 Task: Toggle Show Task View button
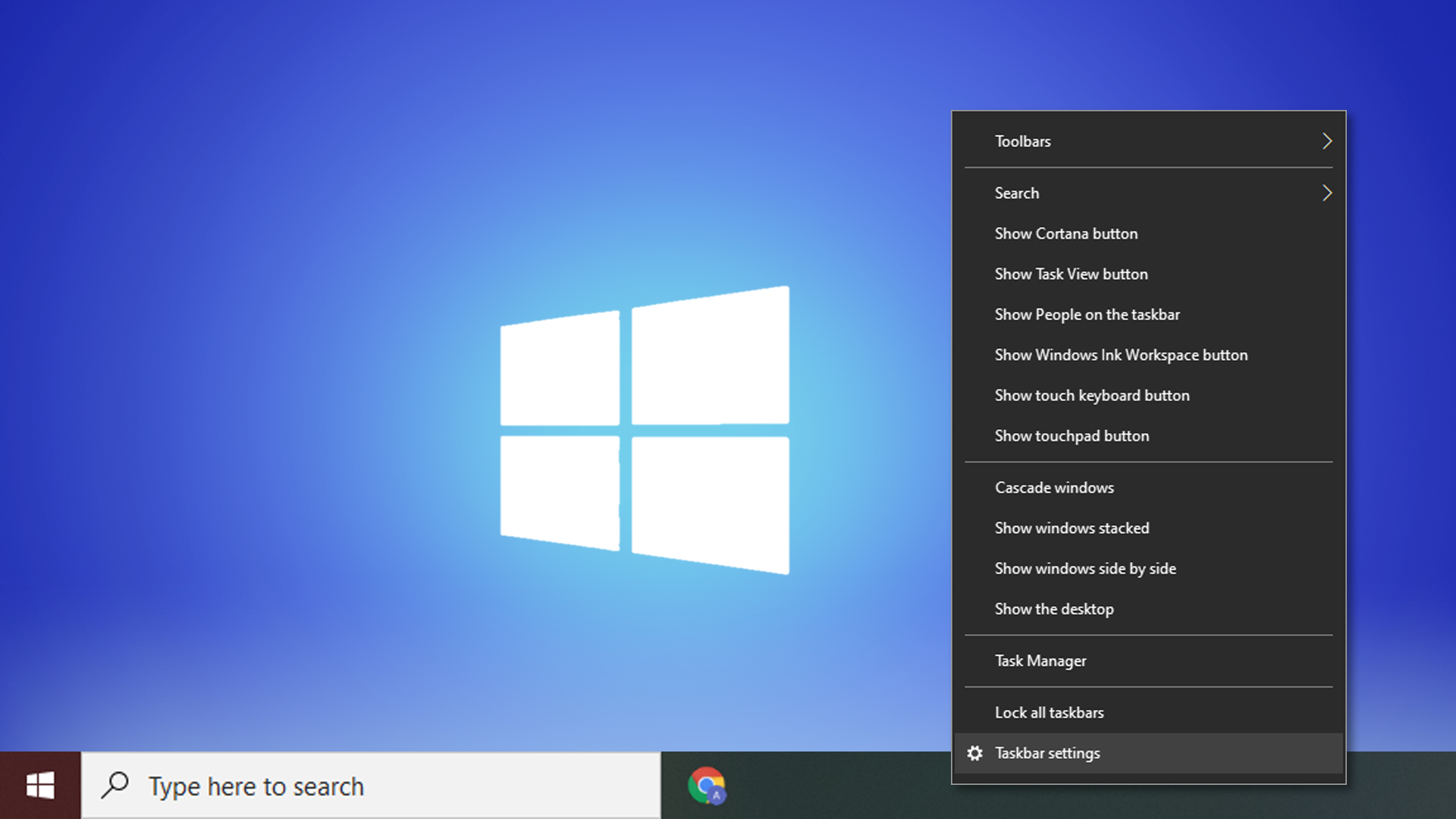coord(1071,273)
